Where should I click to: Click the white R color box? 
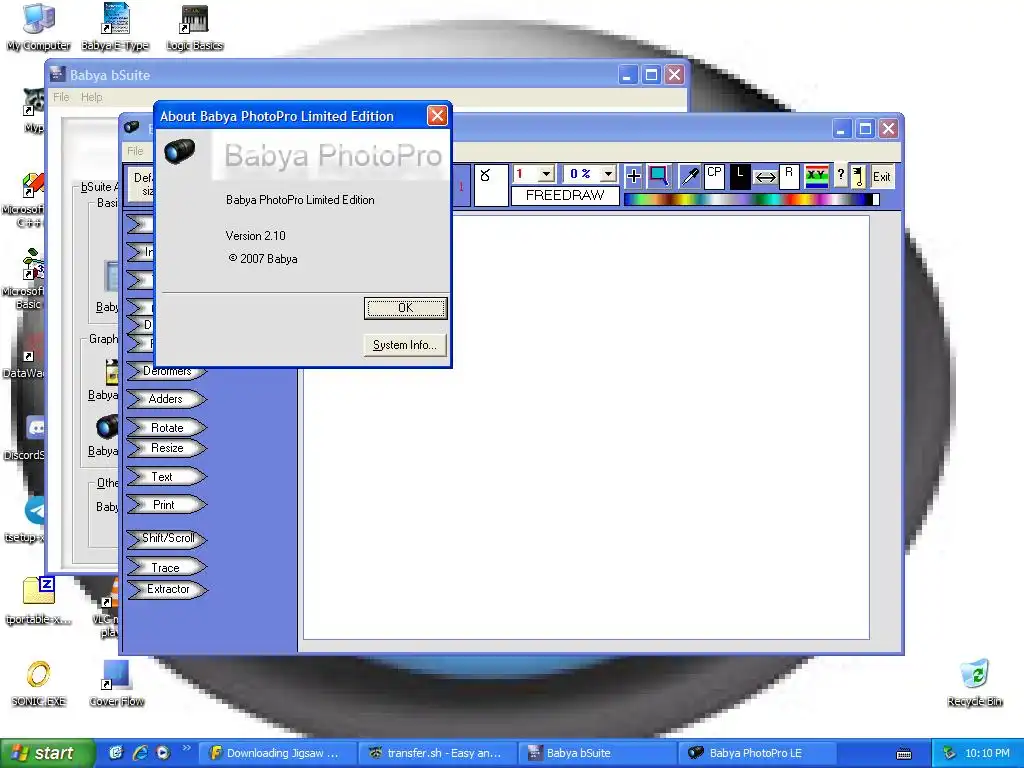click(789, 176)
